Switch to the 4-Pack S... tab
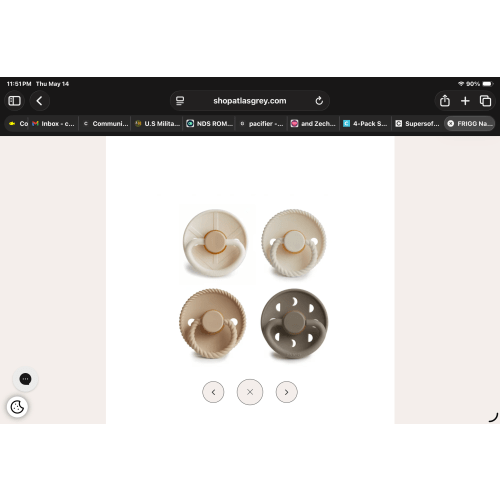This screenshot has width=500, height=500. pos(365,124)
